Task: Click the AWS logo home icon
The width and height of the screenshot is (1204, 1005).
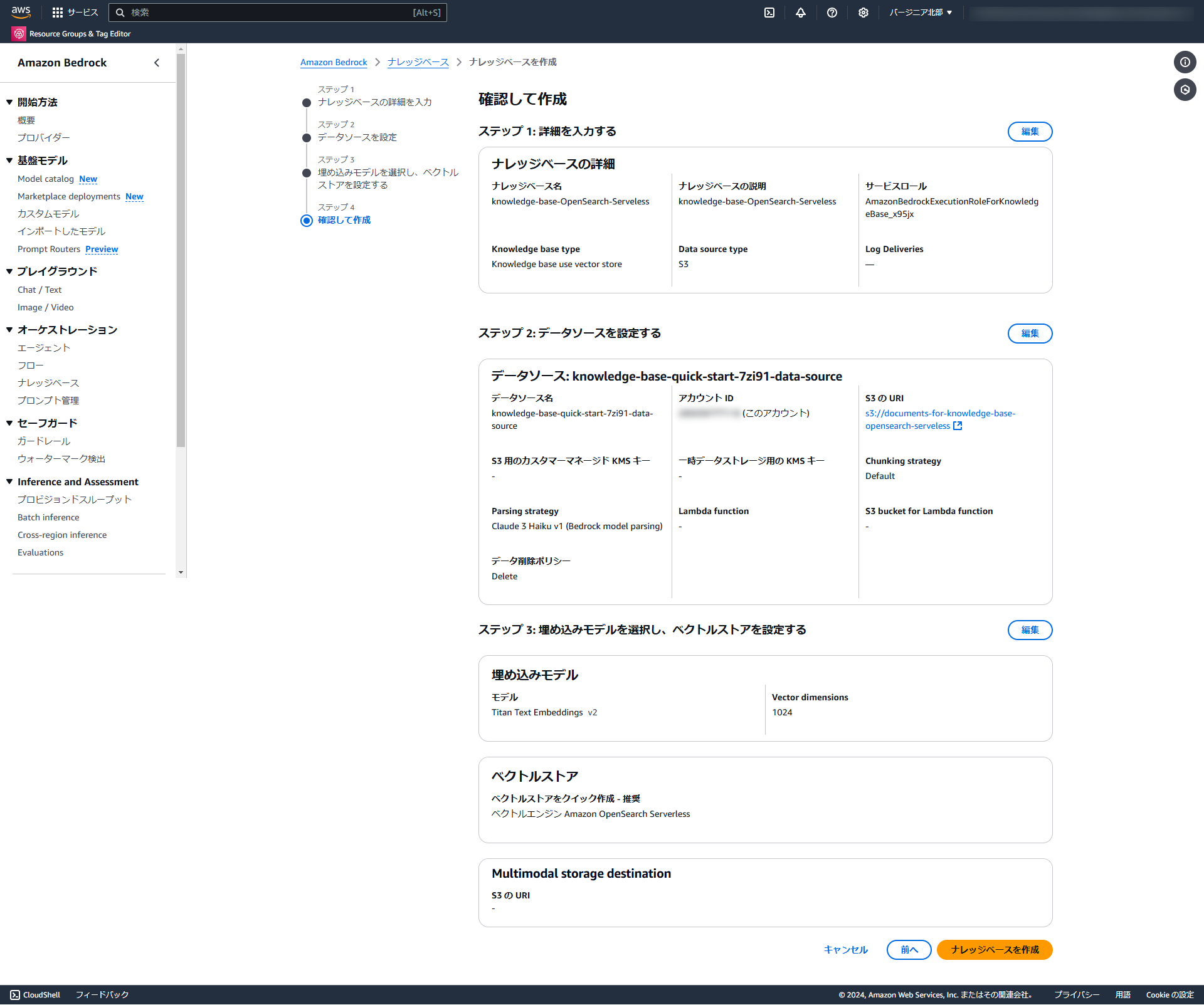Action: (21, 12)
